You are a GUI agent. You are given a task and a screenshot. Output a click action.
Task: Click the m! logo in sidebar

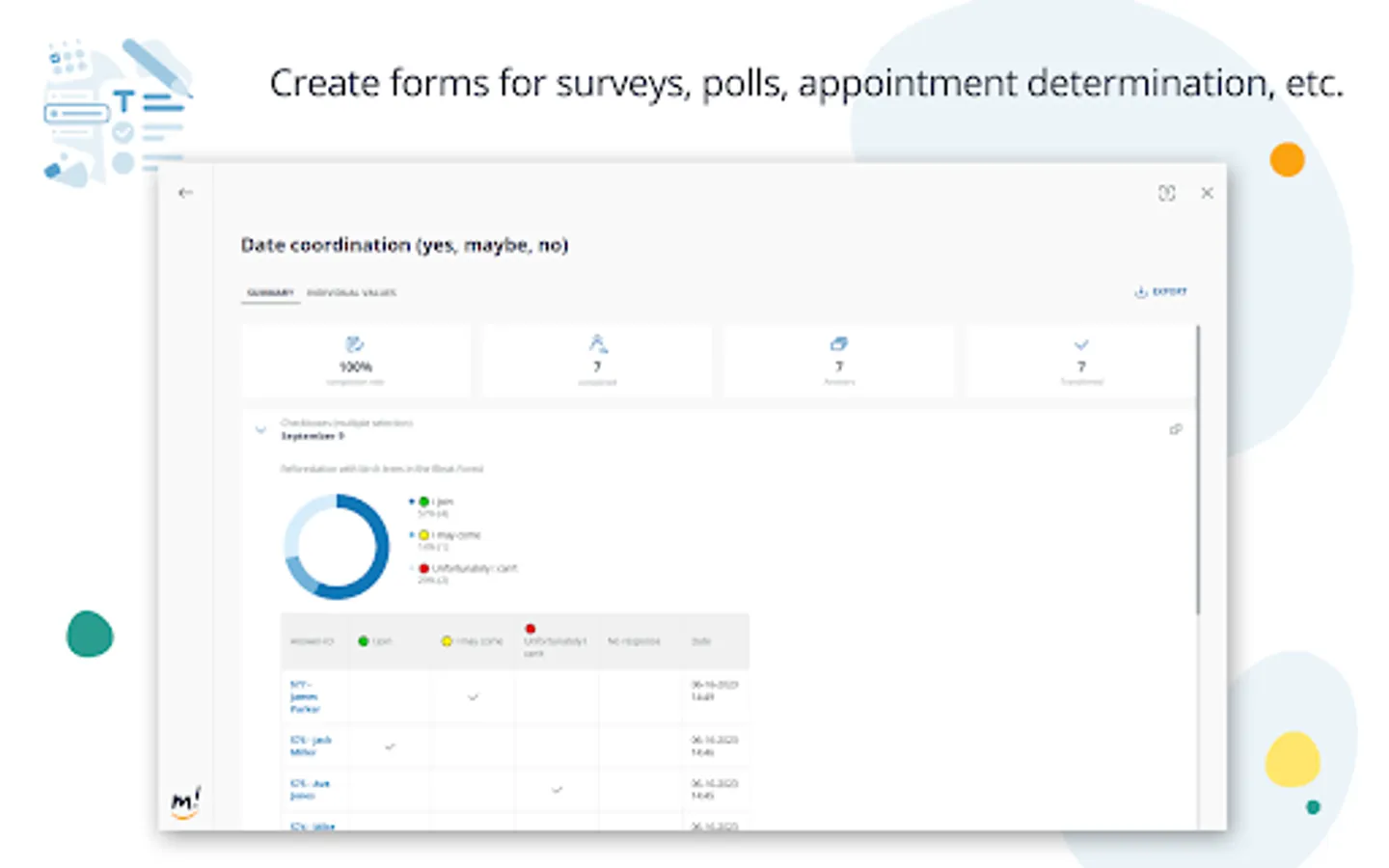pyautogui.click(x=185, y=802)
